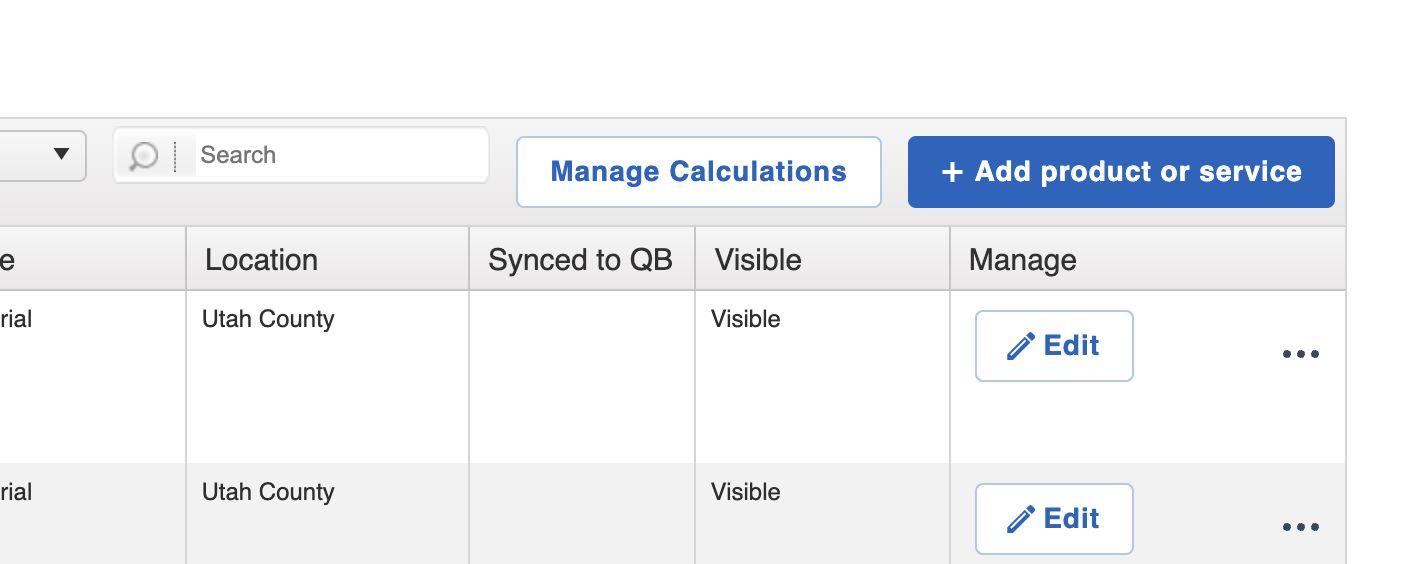Click the first row's Visible status cell
This screenshot has width=1416, height=564.
(x=746, y=319)
